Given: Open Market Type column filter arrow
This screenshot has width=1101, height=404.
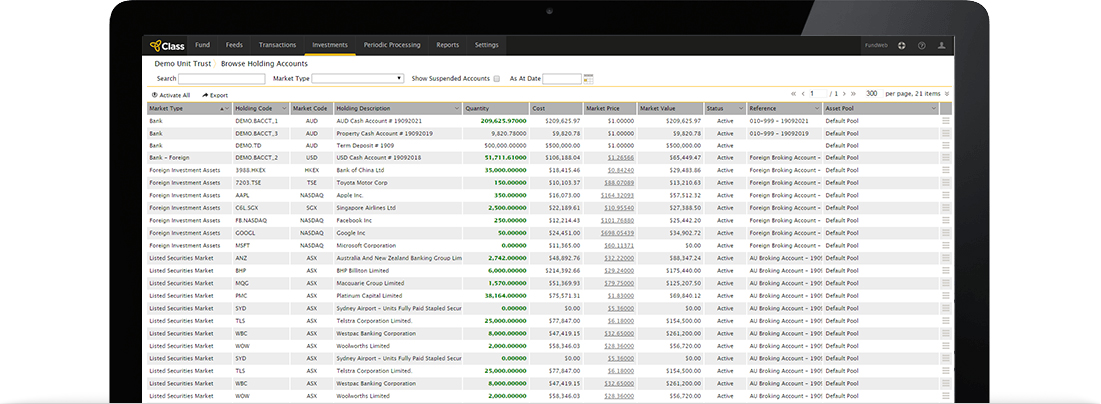Looking at the screenshot, I should [x=225, y=108].
